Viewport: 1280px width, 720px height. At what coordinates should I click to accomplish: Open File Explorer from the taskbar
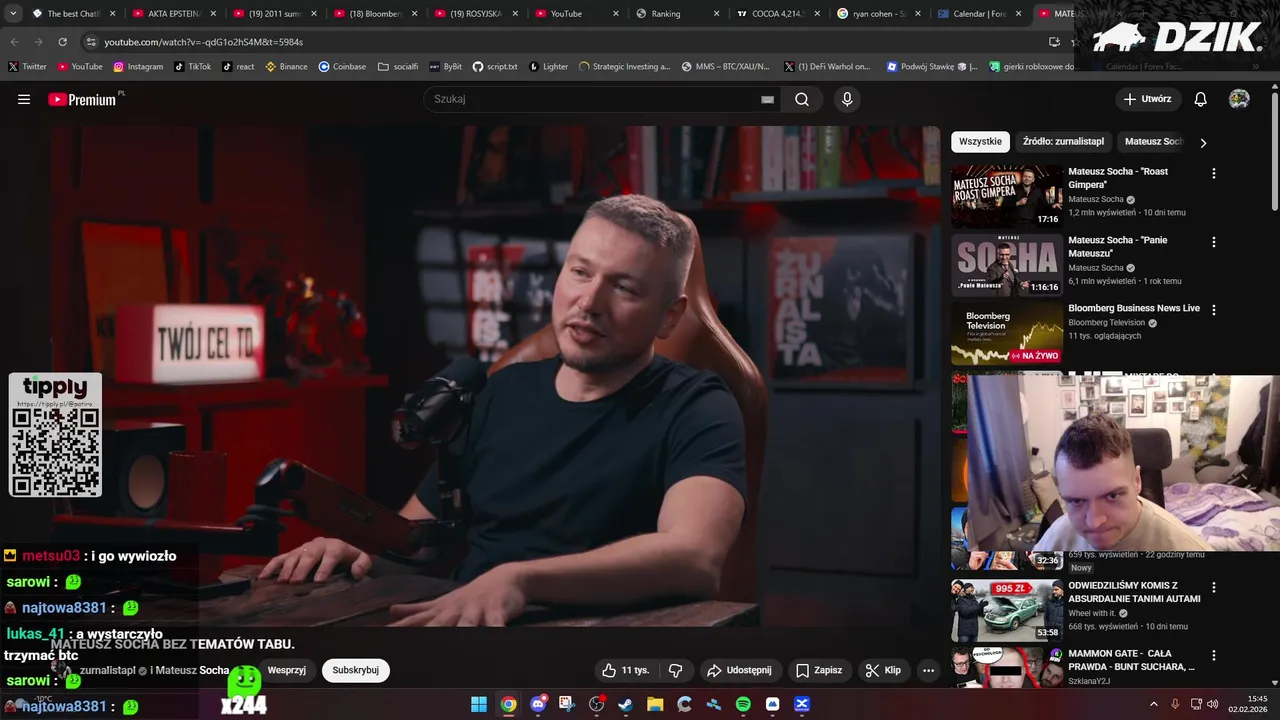655,704
